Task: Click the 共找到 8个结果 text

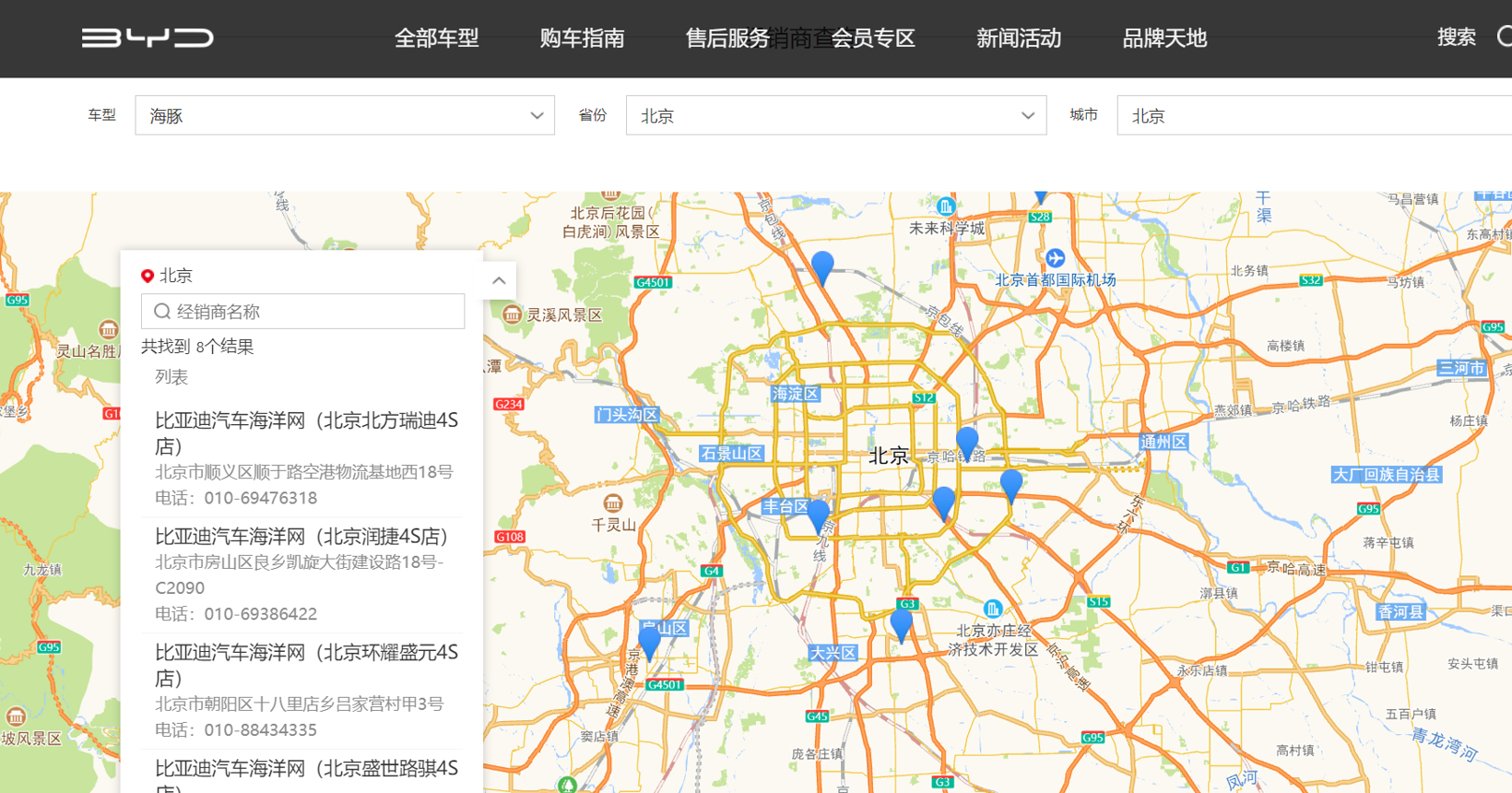Action: pos(197,347)
